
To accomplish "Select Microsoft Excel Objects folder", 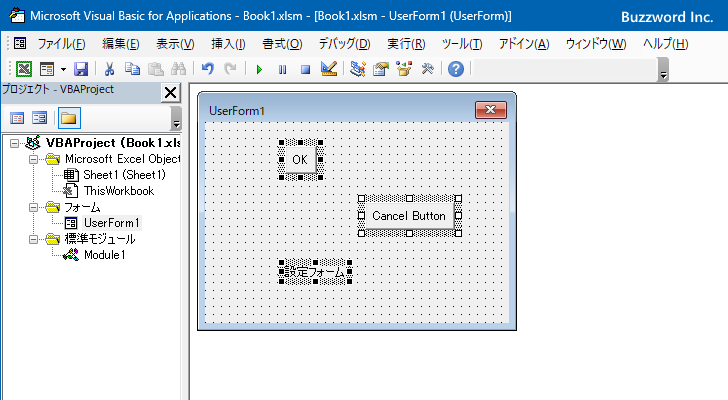I will tap(123, 159).
